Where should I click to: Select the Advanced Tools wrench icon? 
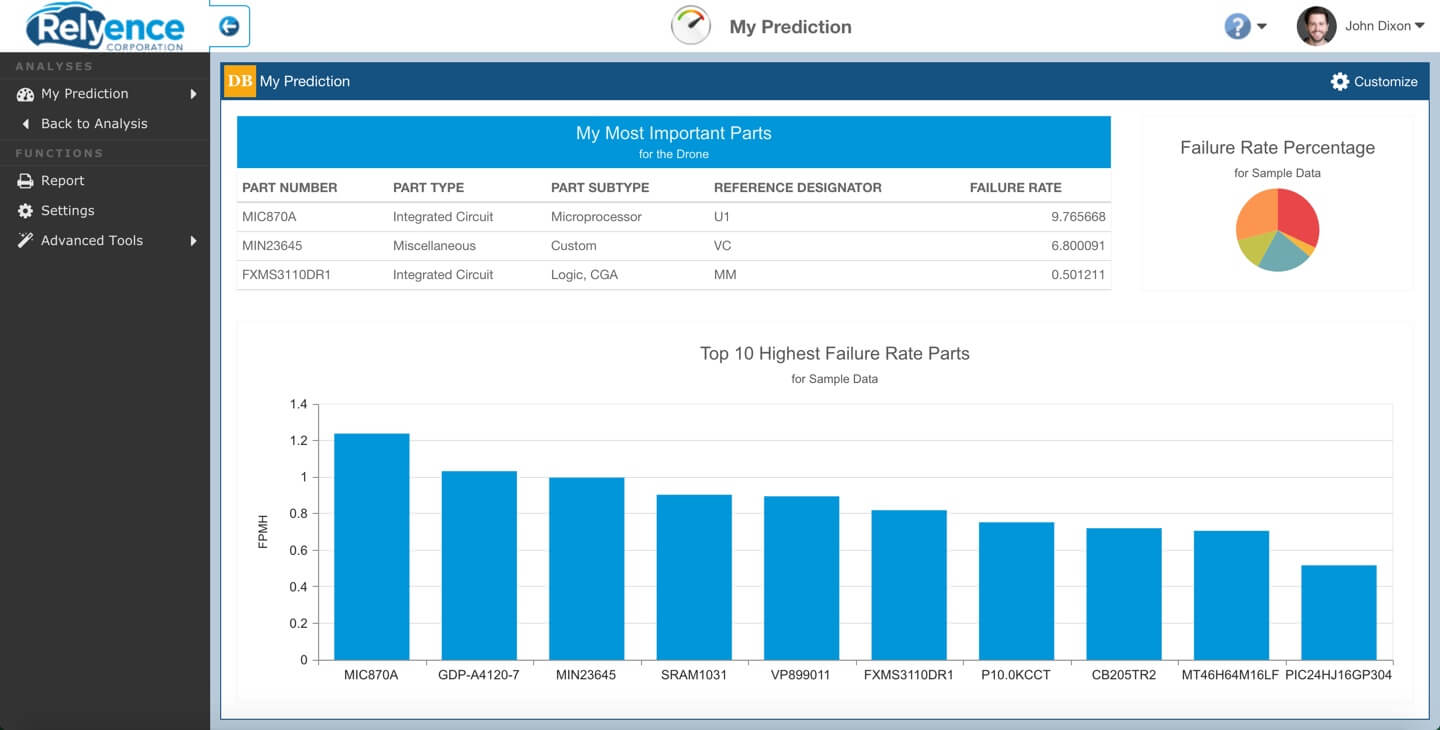pos(24,240)
